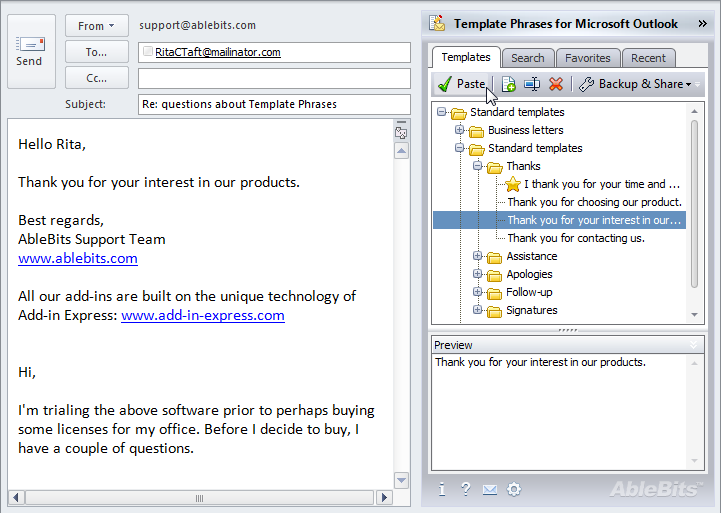This screenshot has height=513, width=721.
Task: Click the starred 'I thank you for your time' template
Action: pyautogui.click(x=601, y=184)
